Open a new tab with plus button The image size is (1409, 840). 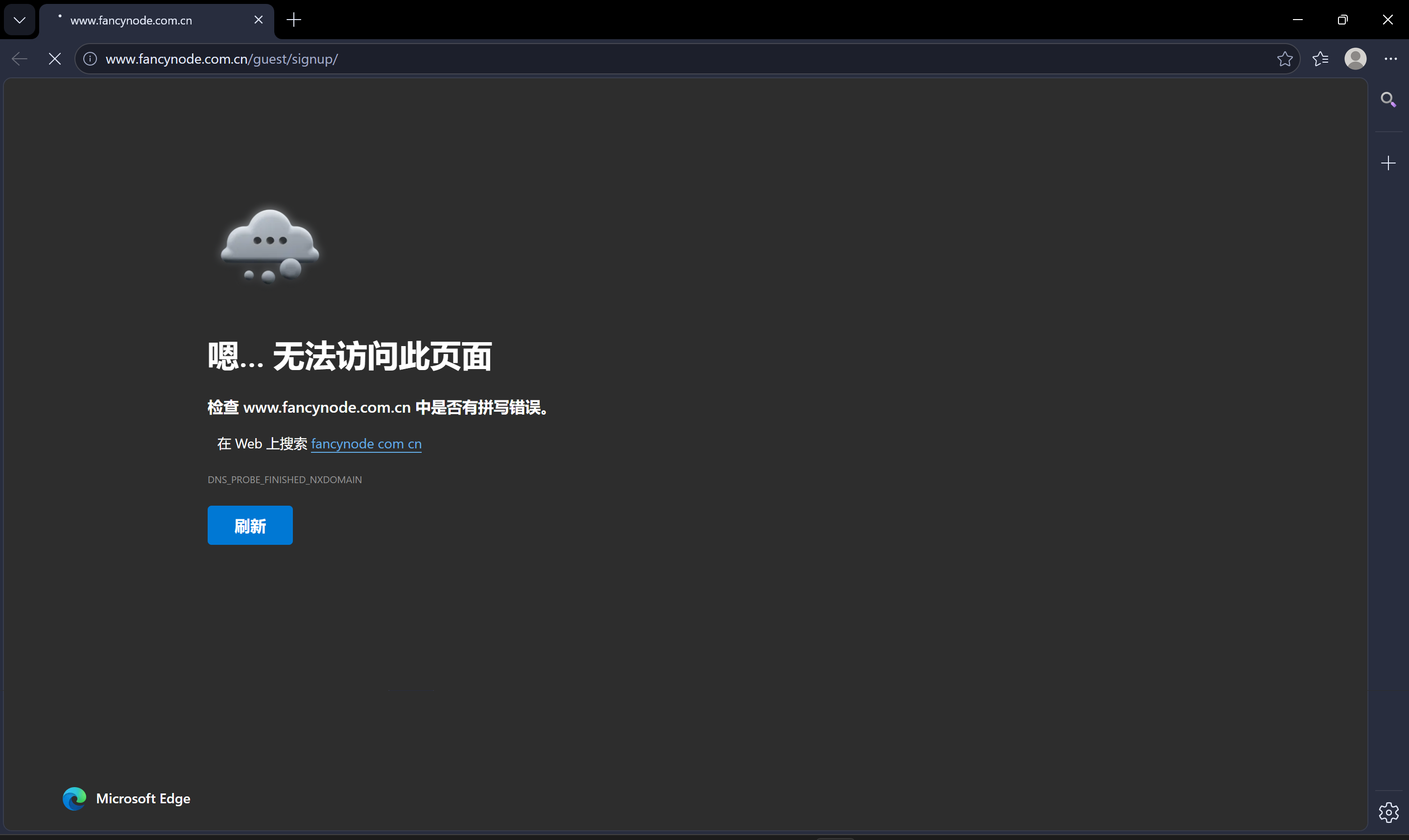[x=294, y=21]
